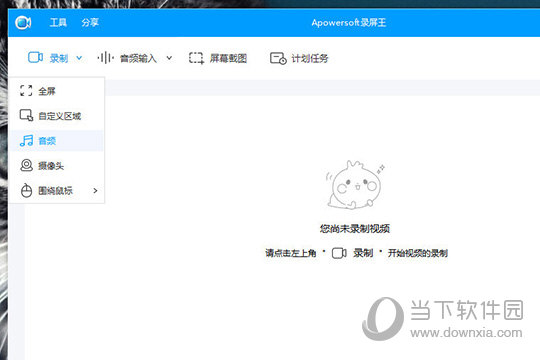Click the 录制 word in the hint line
This screenshot has width=540, height=360.
click(x=363, y=253)
